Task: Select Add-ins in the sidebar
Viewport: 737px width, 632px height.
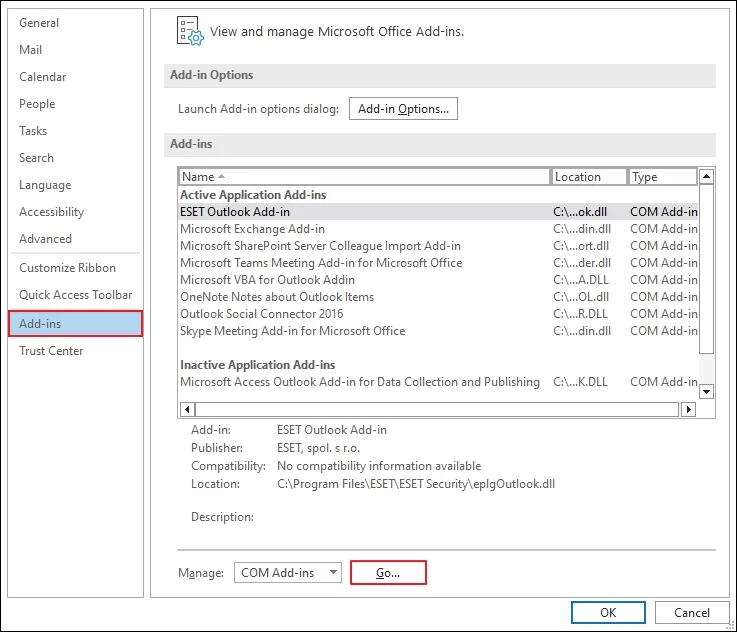Action: pos(75,324)
